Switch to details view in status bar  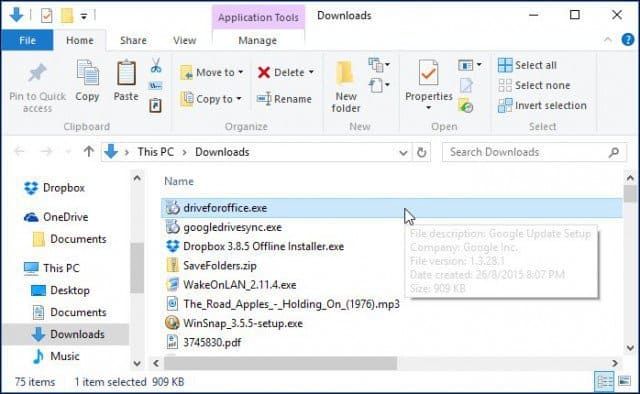tap(604, 381)
